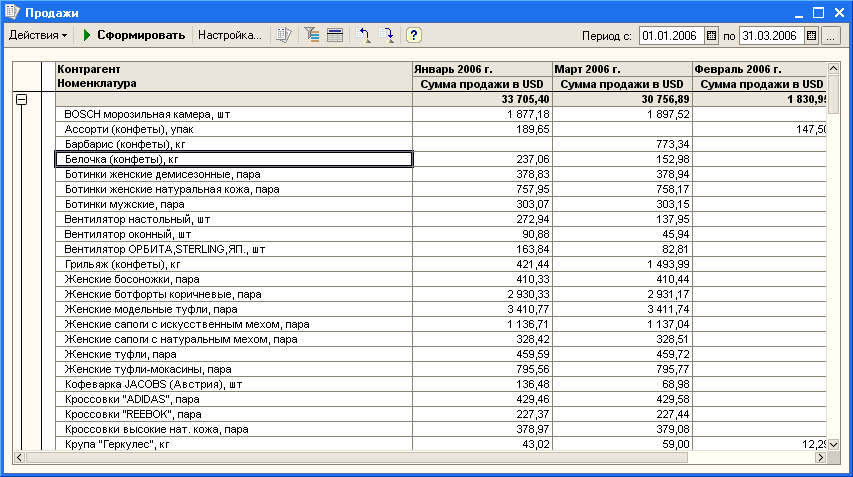
Task: Select row Женские туфли-мокасины, пара
Action: click(x=234, y=369)
